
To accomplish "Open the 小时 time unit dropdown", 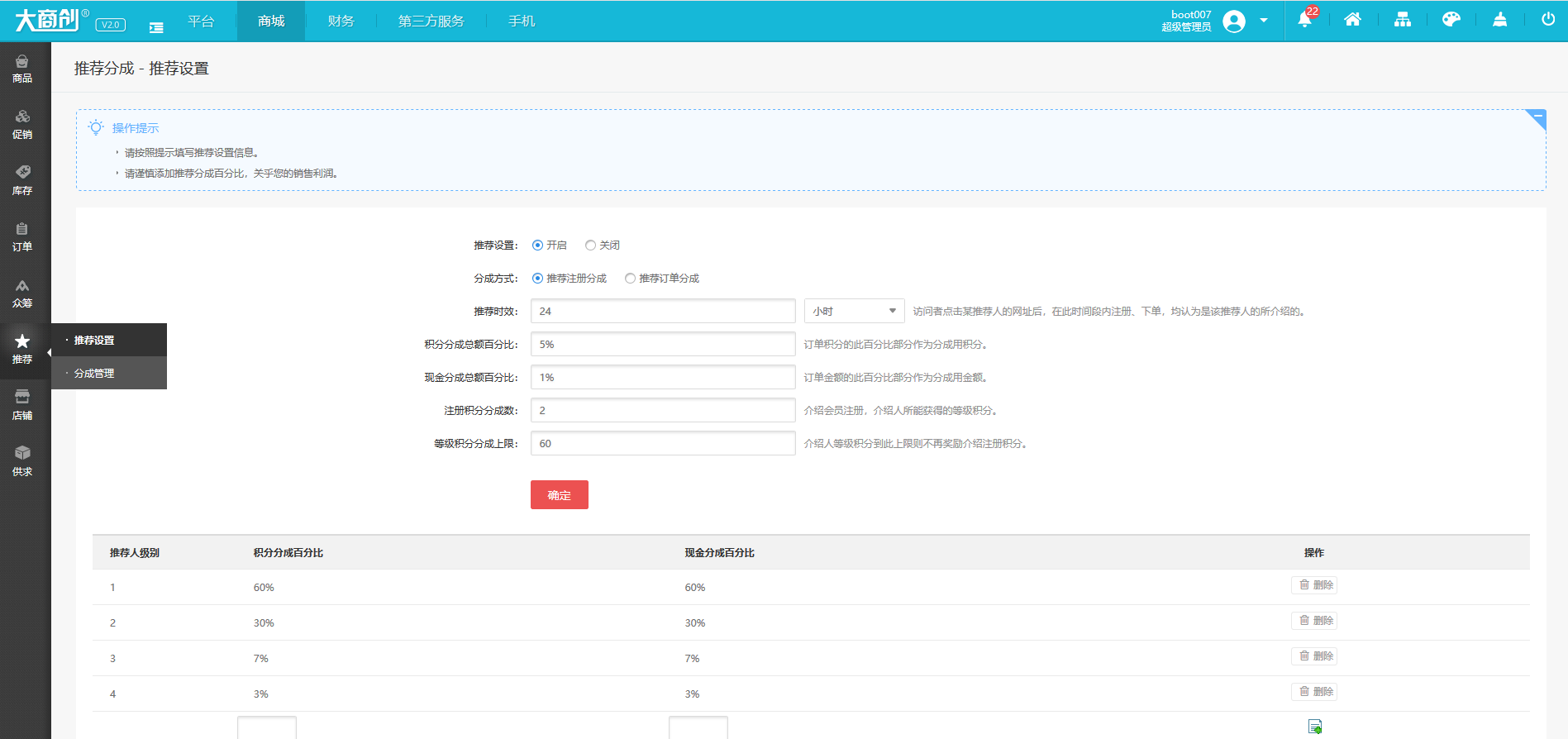I will click(854, 312).
